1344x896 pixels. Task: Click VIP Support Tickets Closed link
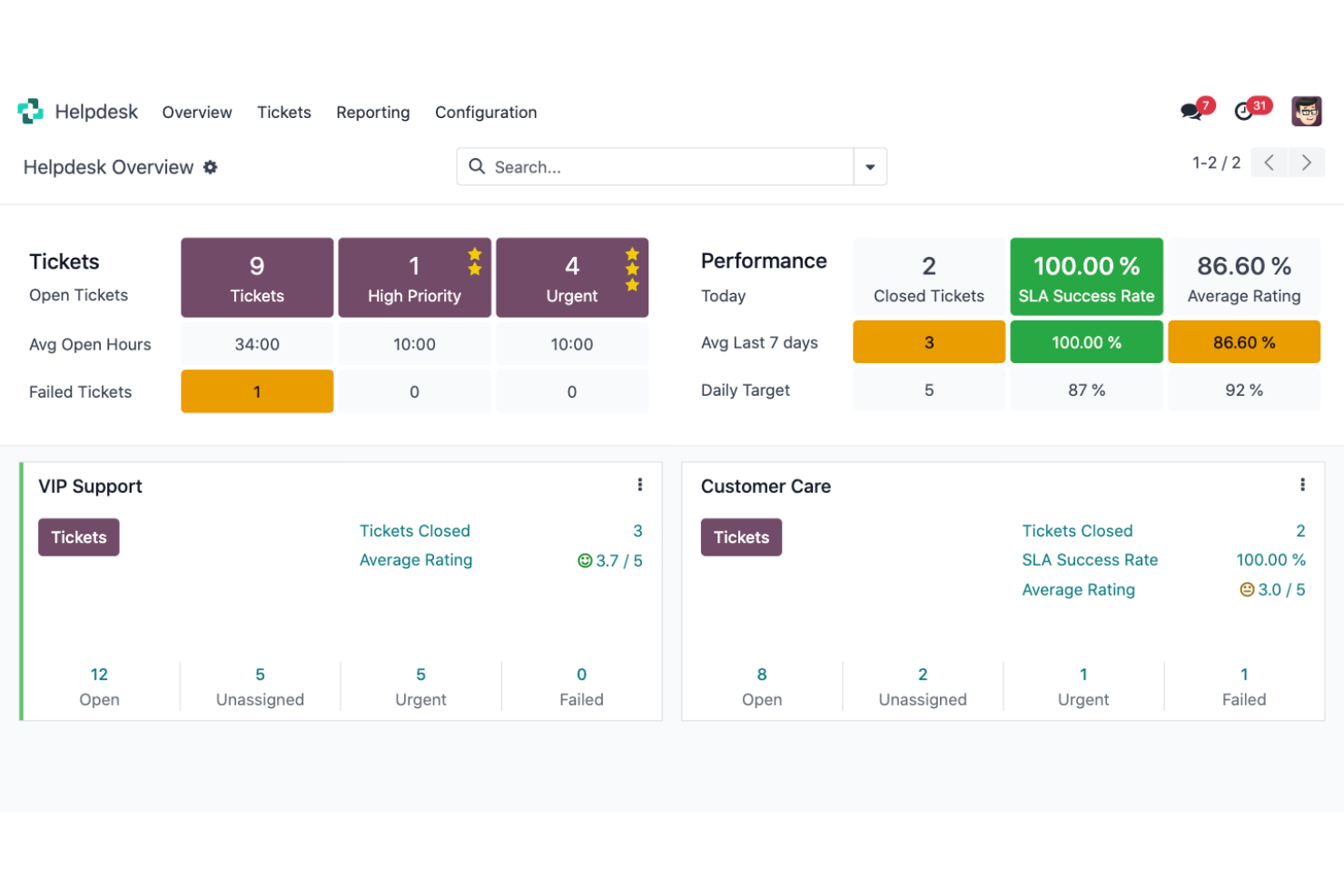[415, 531]
